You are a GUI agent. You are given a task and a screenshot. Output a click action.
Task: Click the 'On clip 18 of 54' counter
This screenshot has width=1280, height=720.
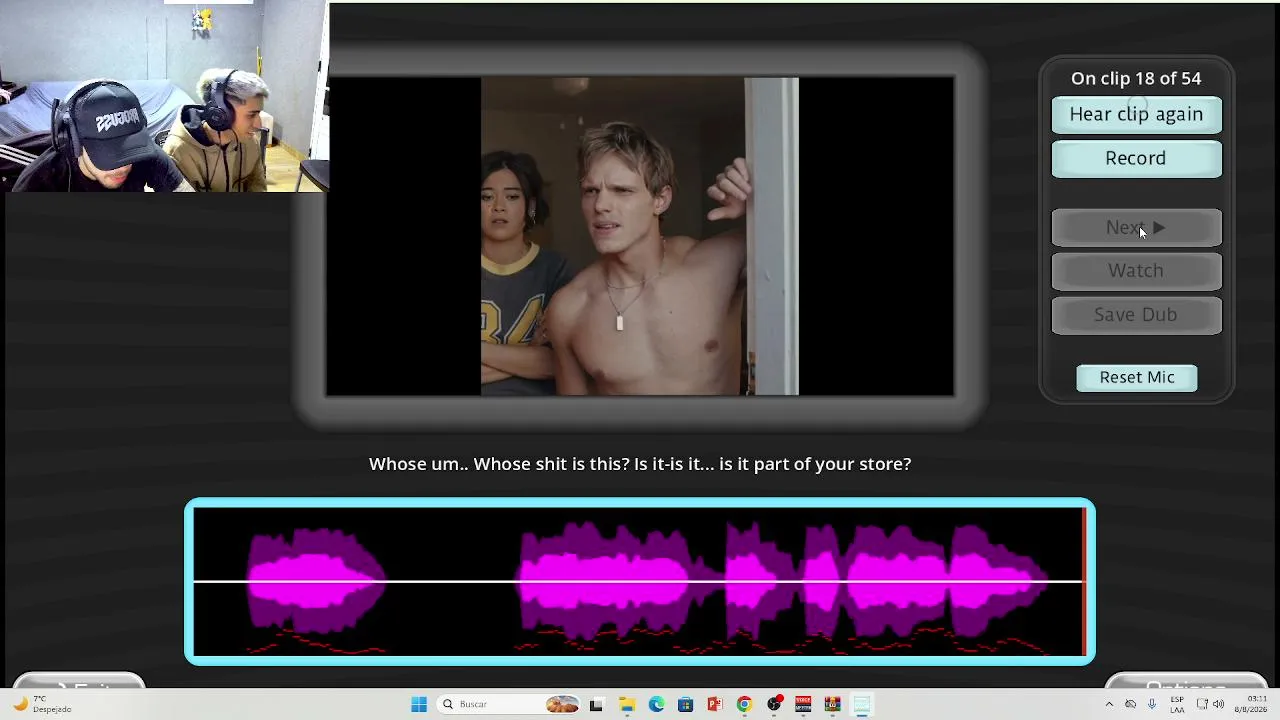pos(1136,78)
